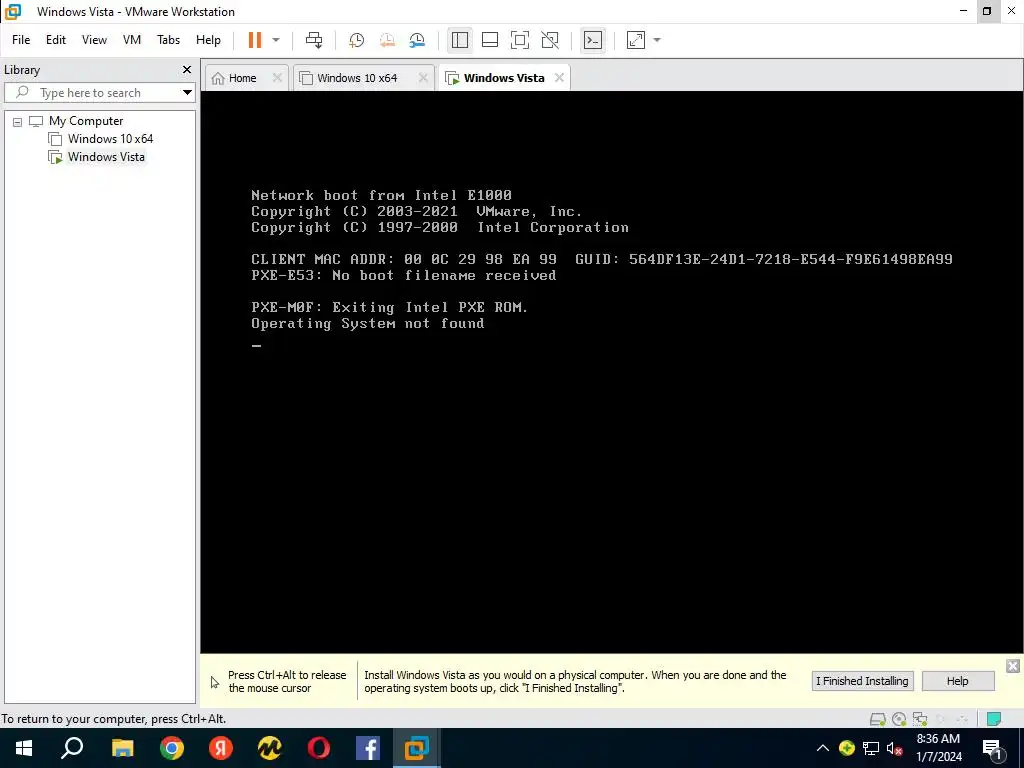Image resolution: width=1024 pixels, height=768 pixels.
Task: Close the Windows 10 x64 tab
Action: point(423,78)
